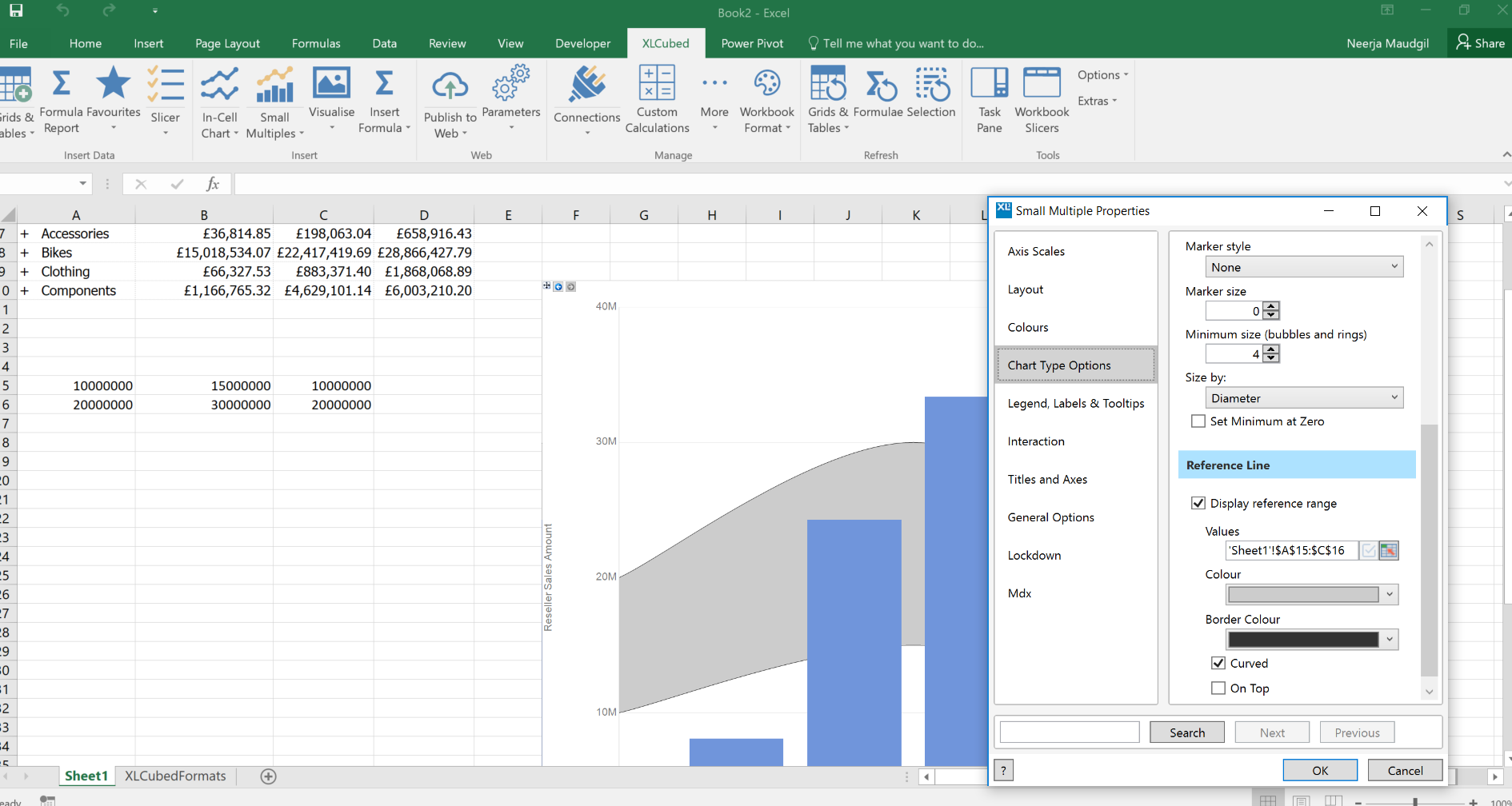Insert Small Multiples chart

coord(274,103)
